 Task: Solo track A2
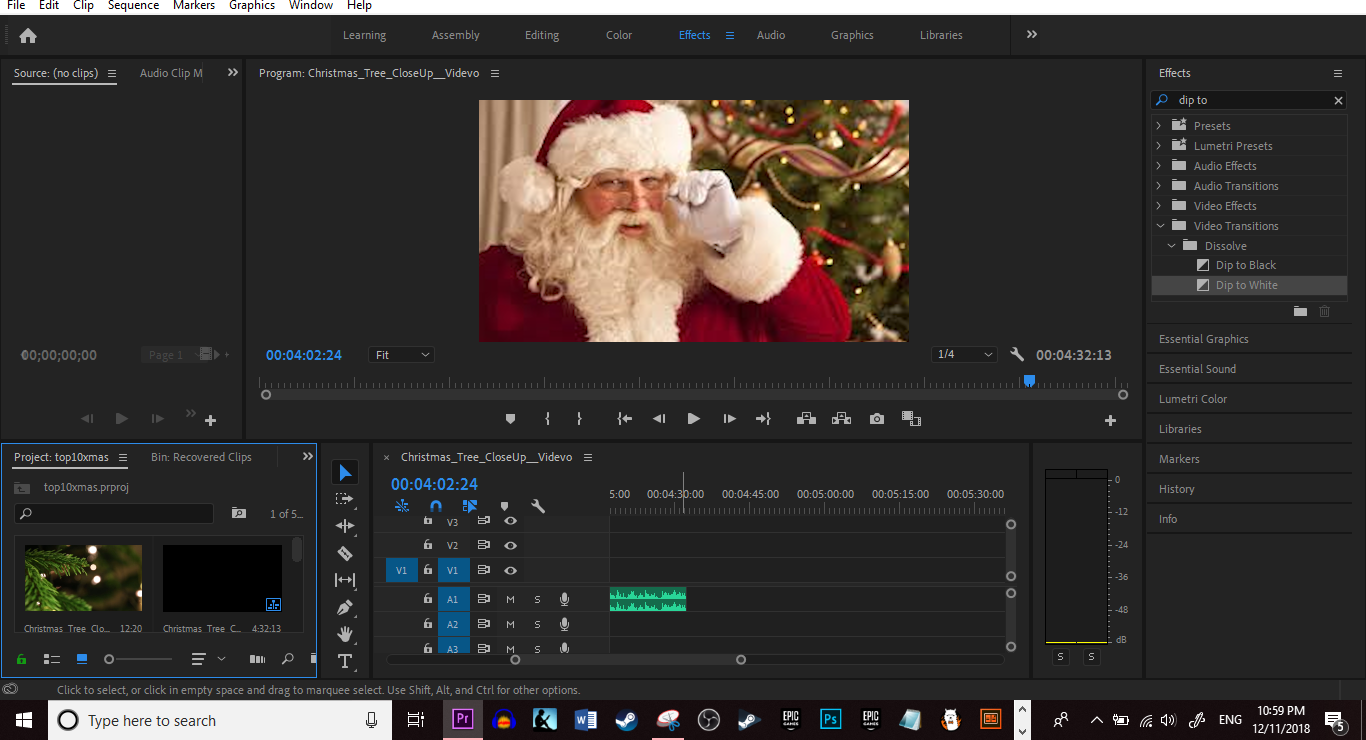click(537, 624)
